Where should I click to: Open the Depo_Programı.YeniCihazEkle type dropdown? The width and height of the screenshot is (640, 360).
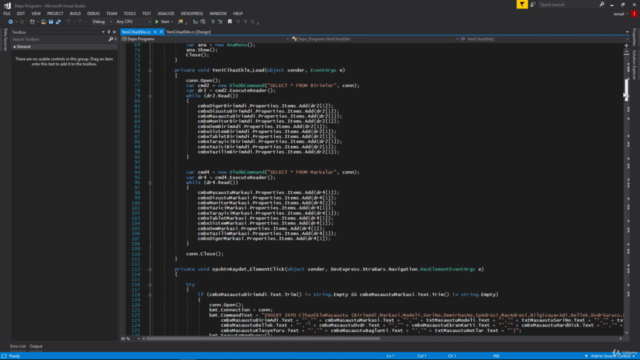point(375,39)
